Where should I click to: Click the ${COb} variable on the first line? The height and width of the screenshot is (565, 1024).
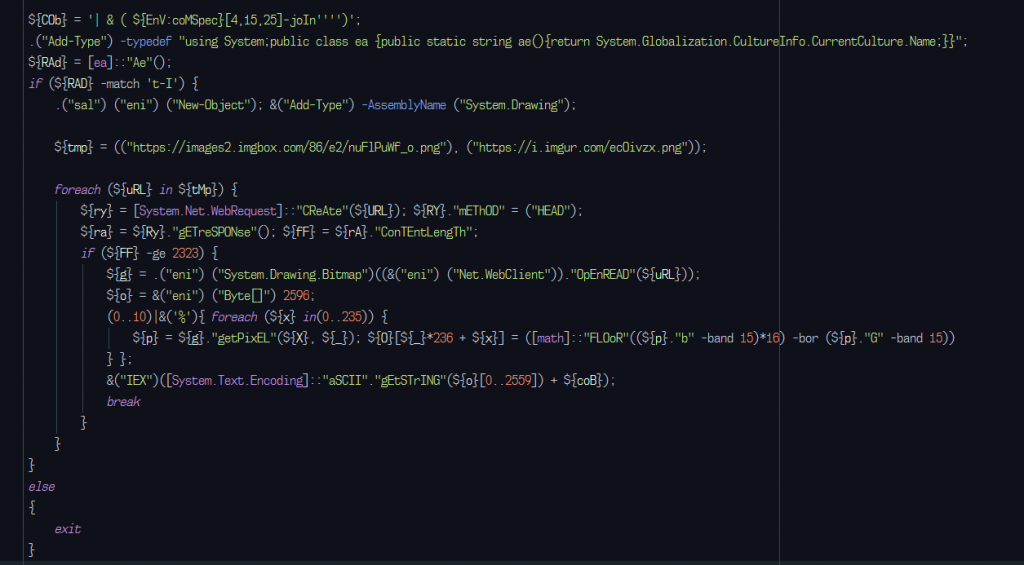(x=47, y=20)
